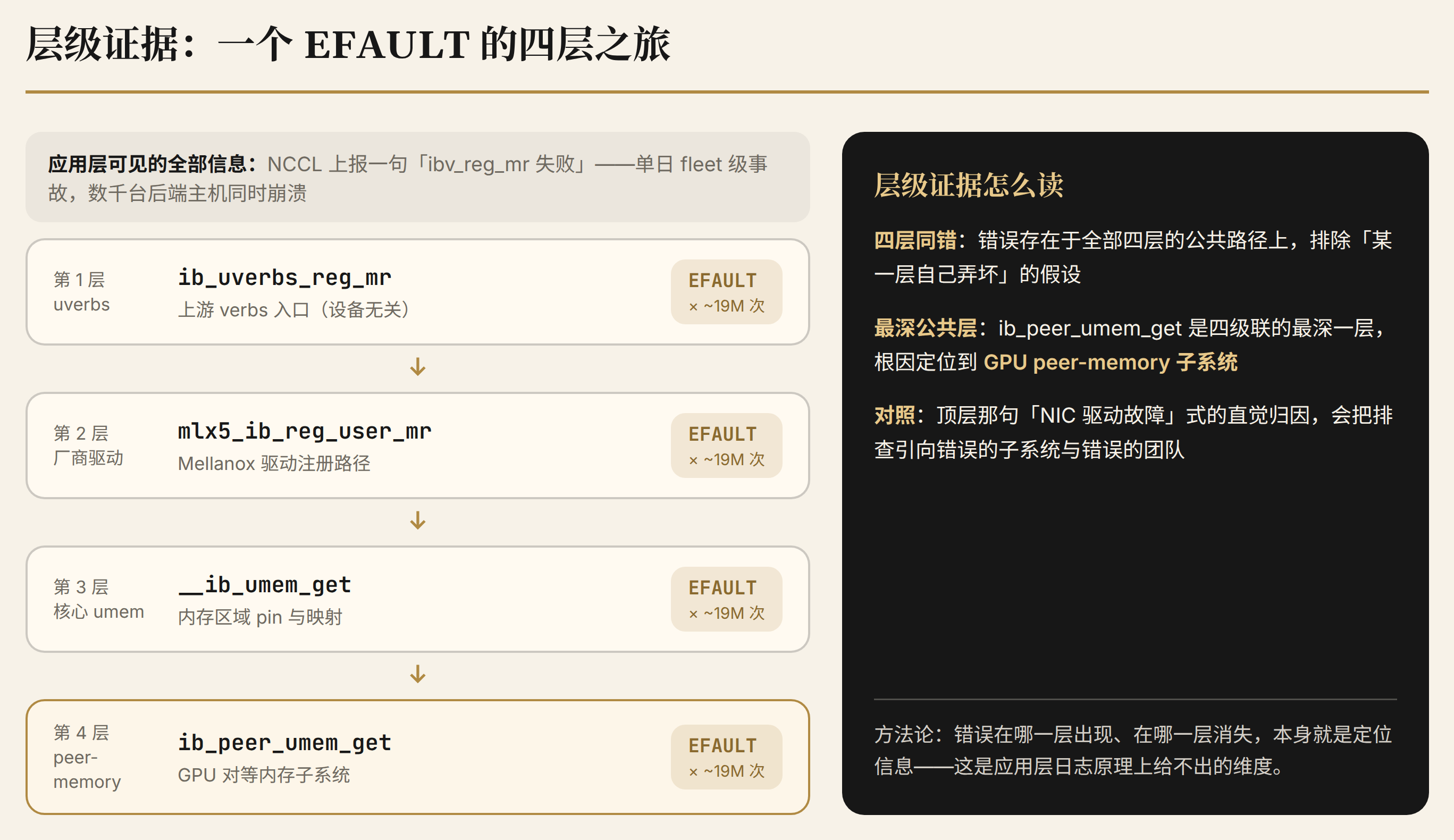The width and height of the screenshot is (1454, 840).
Task: Click the 对照 bold label
Action: click(x=895, y=415)
